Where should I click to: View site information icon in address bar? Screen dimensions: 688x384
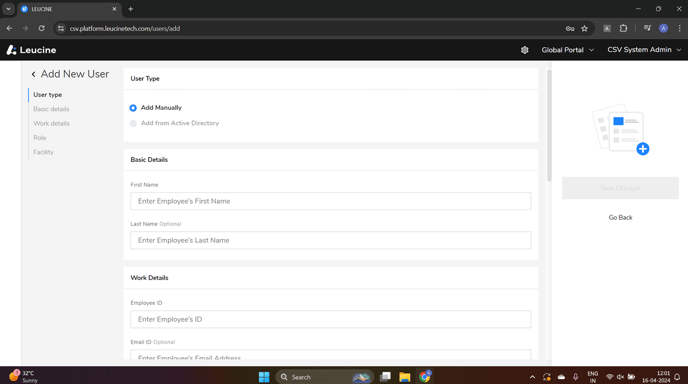pyautogui.click(x=61, y=29)
